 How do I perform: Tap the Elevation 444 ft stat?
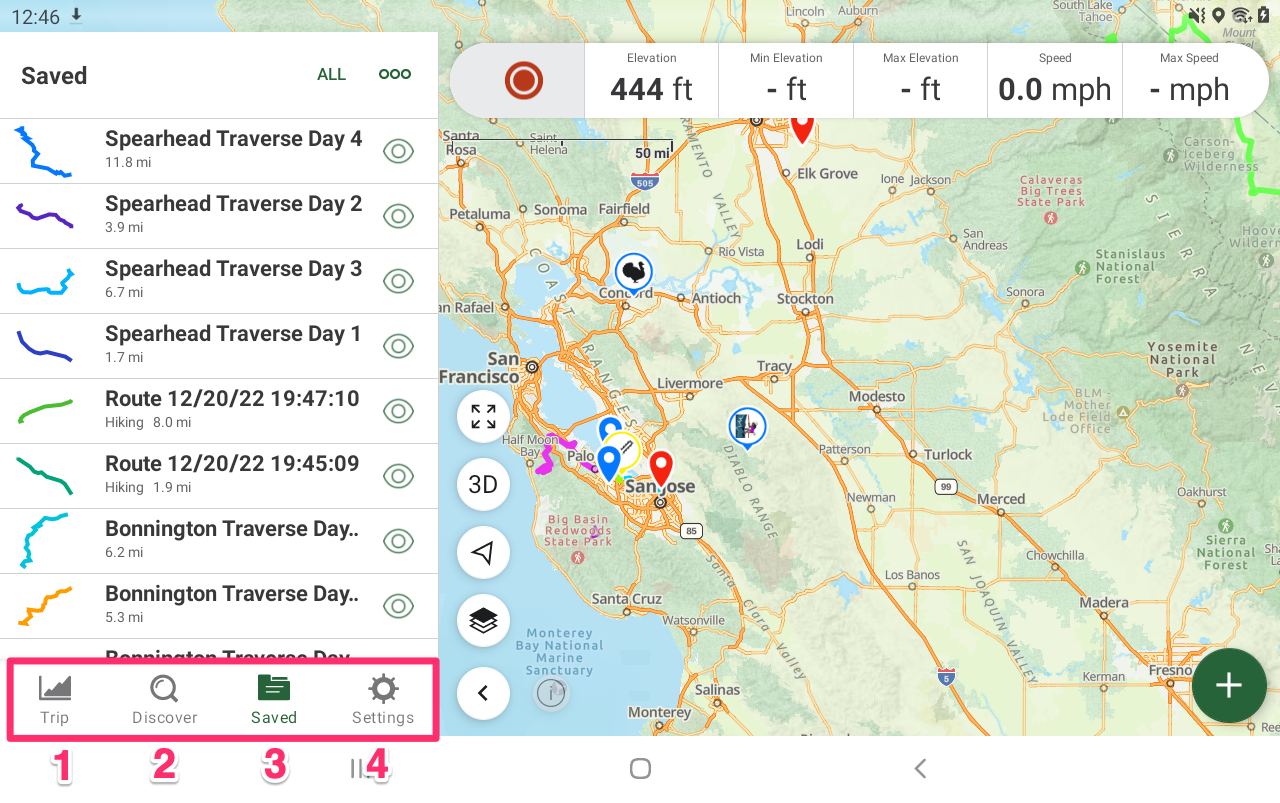[x=651, y=80]
